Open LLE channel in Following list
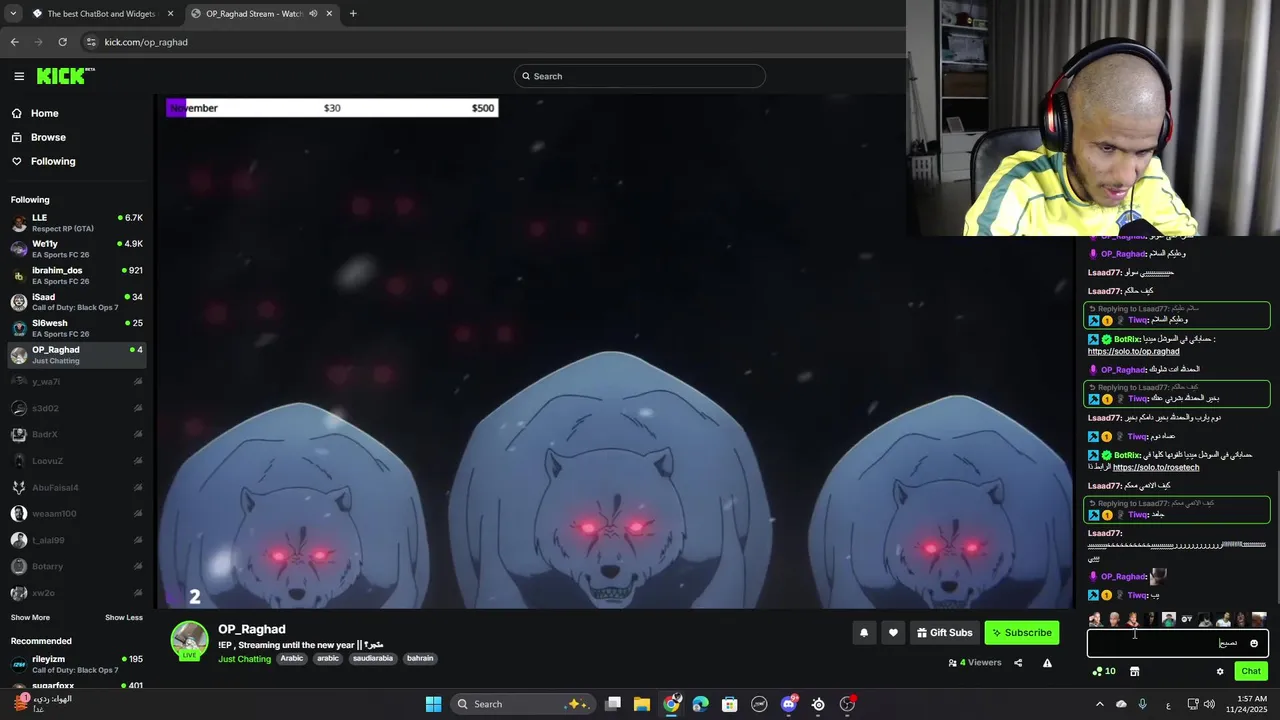This screenshot has height=720, width=1280. (77, 222)
